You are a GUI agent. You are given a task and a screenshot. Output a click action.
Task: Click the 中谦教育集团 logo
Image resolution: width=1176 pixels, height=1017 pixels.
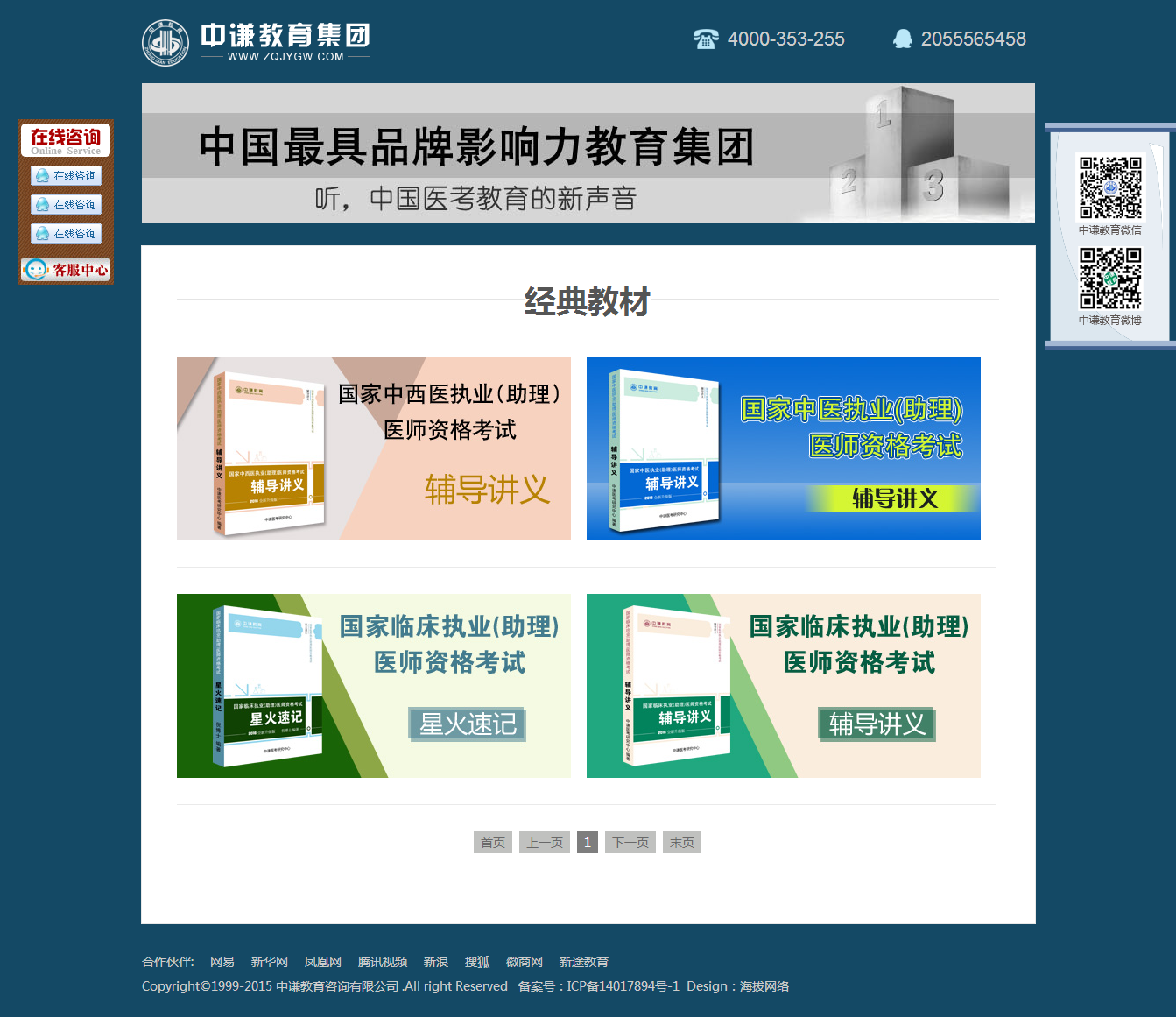(256, 42)
